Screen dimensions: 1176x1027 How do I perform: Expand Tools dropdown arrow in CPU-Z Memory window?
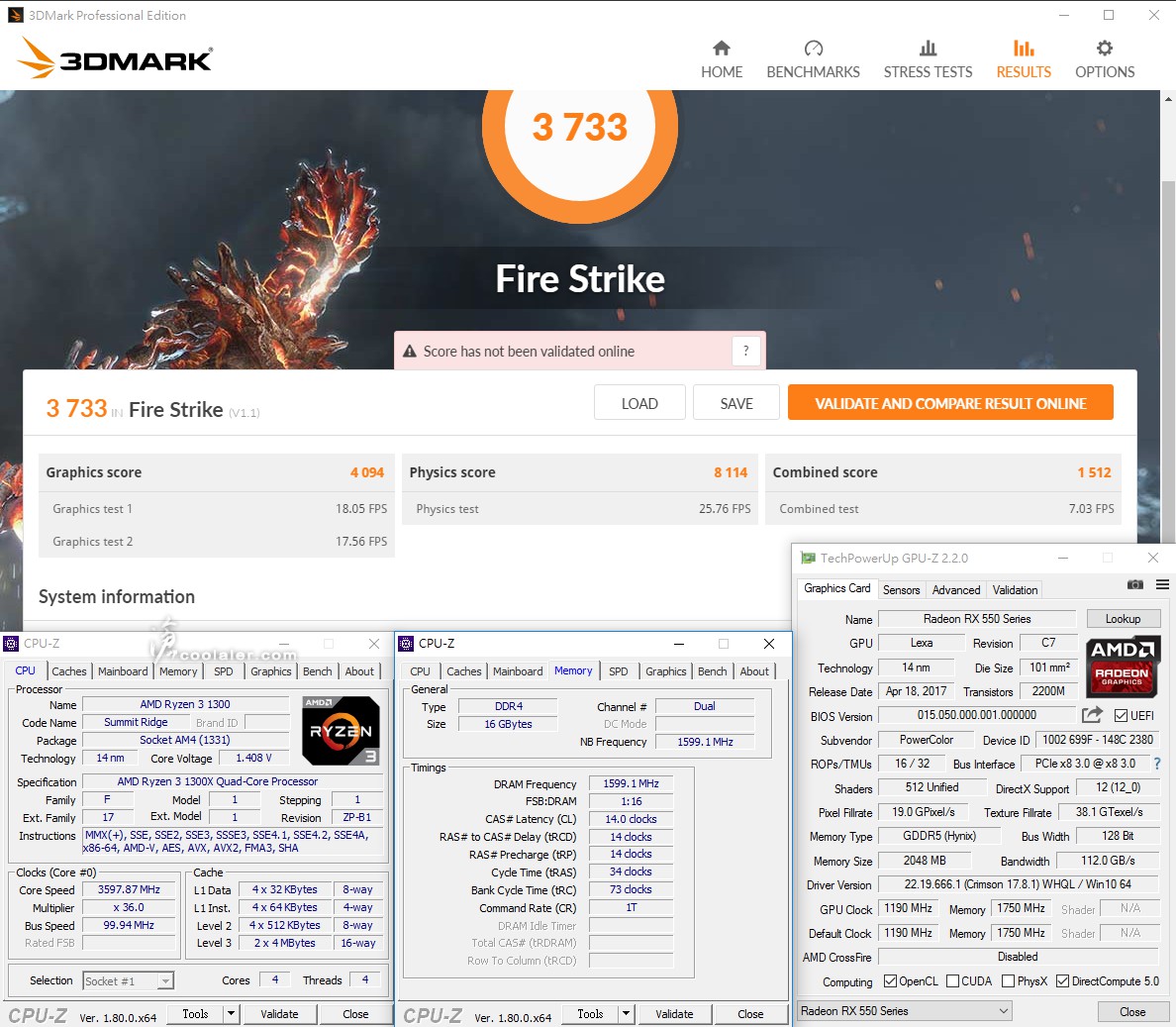point(626,1014)
